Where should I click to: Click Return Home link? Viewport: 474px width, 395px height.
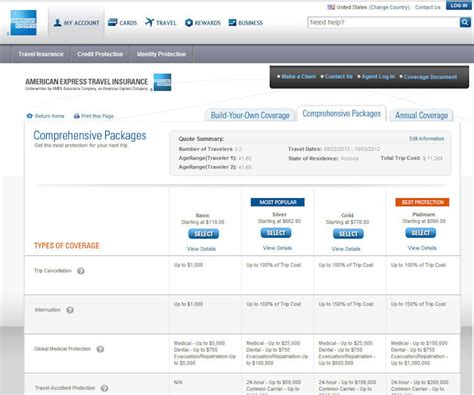pyautogui.click(x=49, y=116)
